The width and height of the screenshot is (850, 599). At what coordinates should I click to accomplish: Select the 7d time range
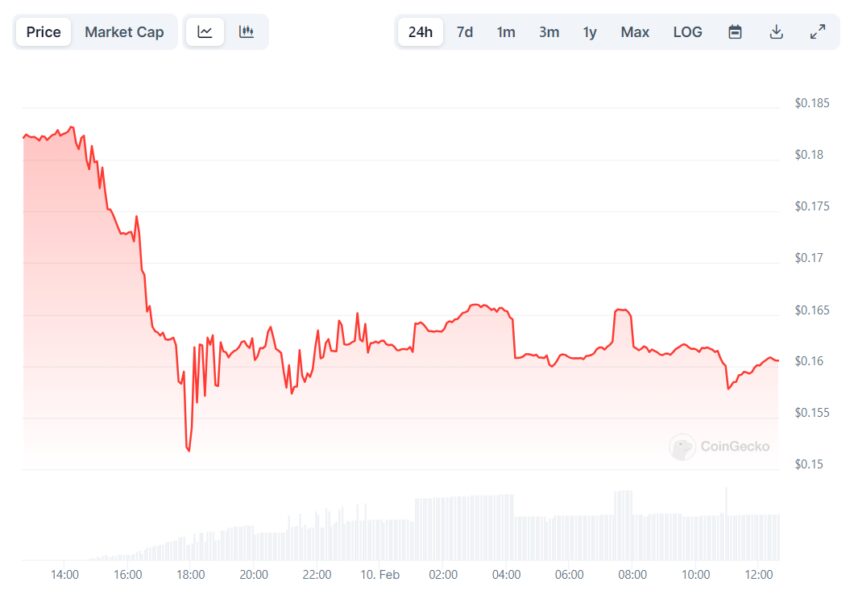click(465, 32)
